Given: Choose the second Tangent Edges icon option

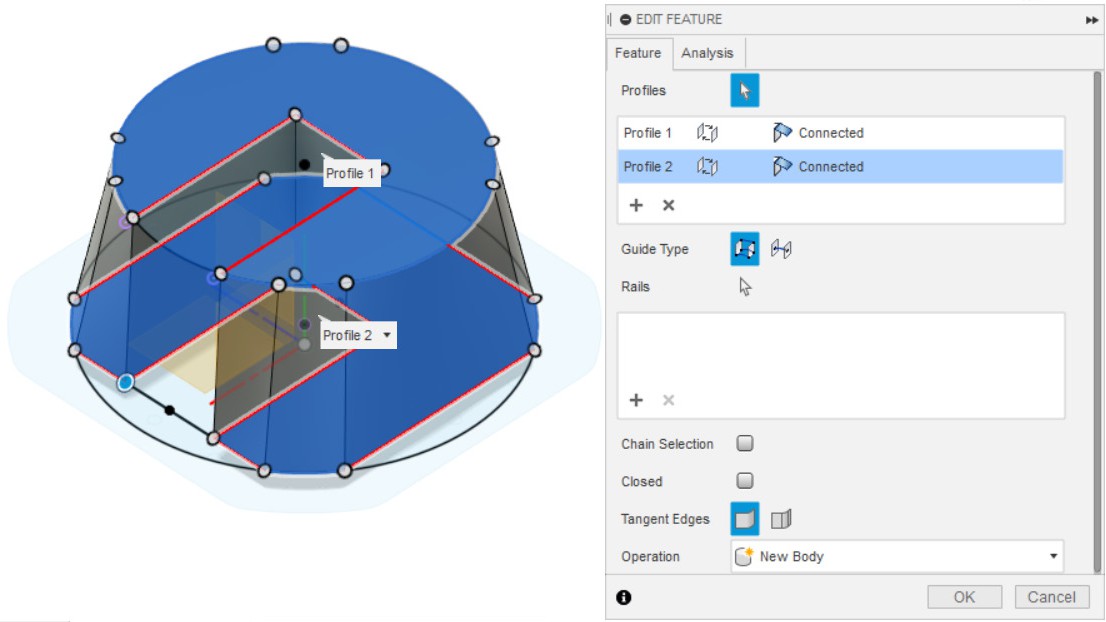Looking at the screenshot, I should pos(782,519).
